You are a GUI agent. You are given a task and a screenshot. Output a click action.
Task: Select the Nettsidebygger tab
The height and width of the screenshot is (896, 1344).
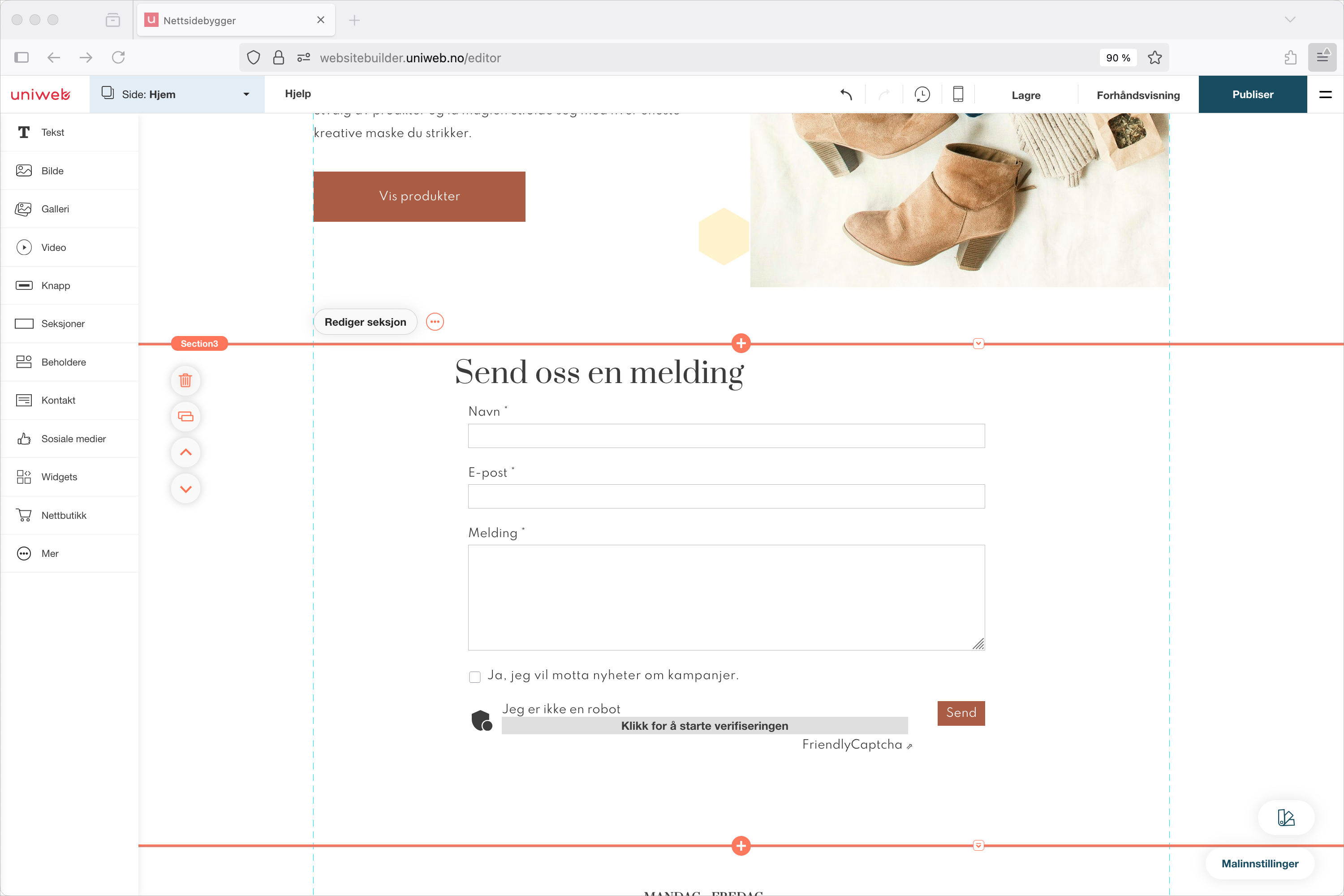click(236, 20)
